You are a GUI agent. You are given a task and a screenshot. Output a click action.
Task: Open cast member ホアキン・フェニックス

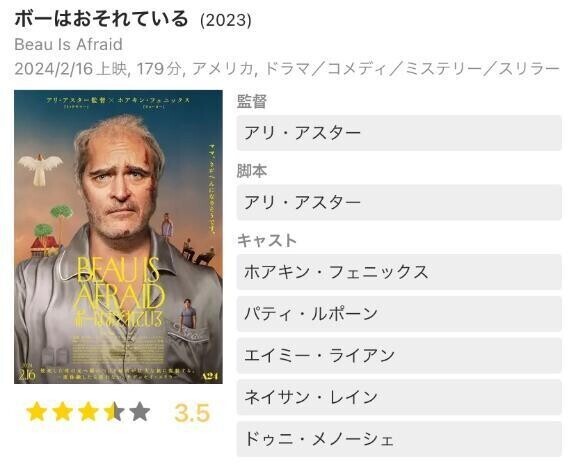(399, 272)
